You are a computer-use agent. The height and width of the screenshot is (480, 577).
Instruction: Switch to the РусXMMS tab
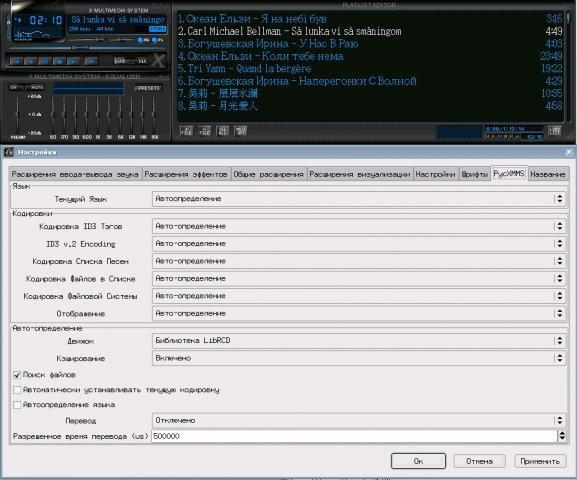[509, 173]
